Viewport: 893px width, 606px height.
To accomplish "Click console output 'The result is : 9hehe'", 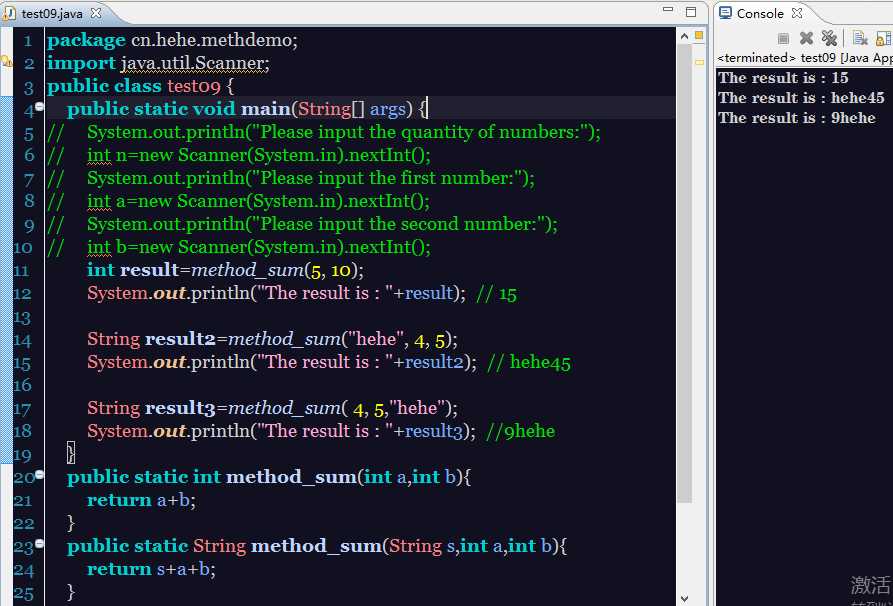I will (796, 117).
